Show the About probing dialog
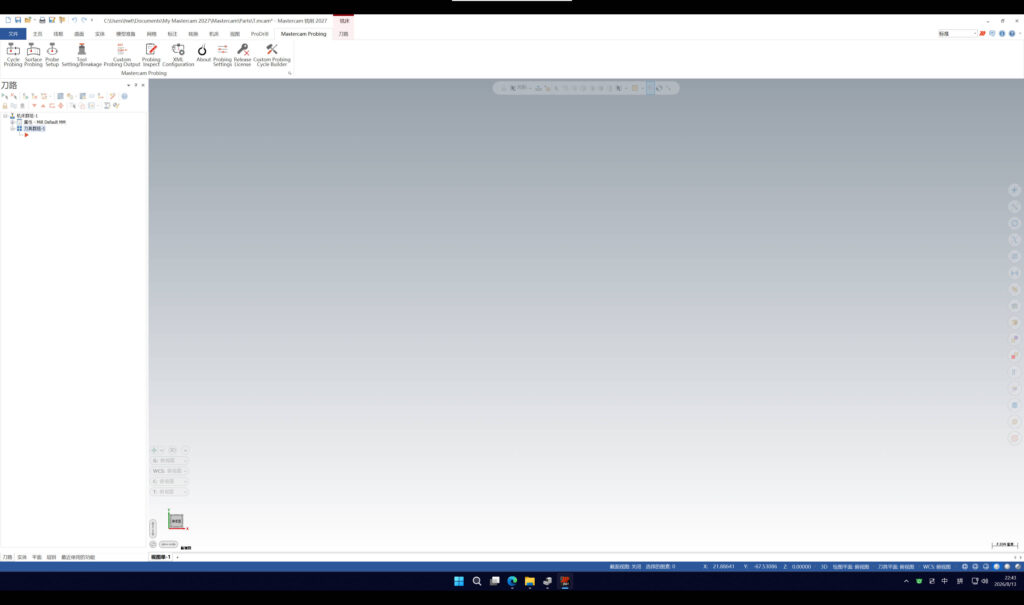Screen dimensions: 1024x605 tap(203, 54)
